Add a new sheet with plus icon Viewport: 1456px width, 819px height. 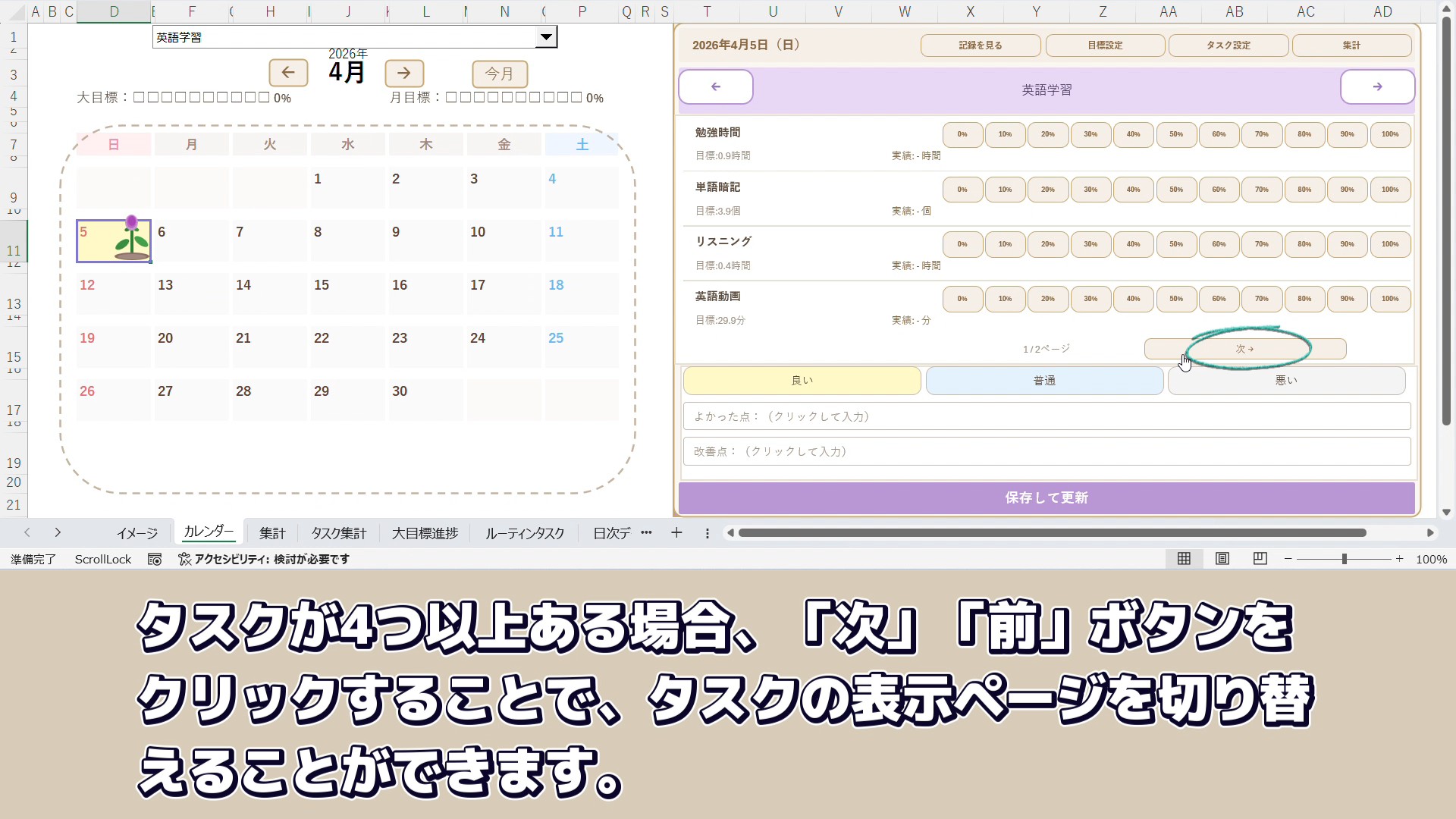tap(676, 533)
